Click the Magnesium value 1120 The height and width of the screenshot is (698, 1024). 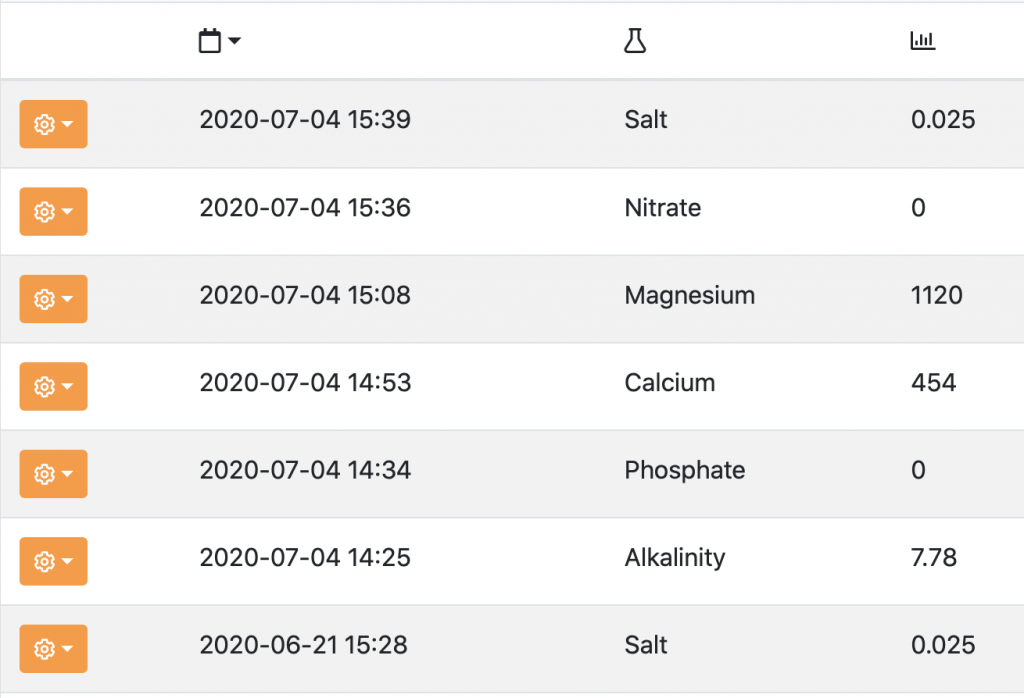click(936, 295)
